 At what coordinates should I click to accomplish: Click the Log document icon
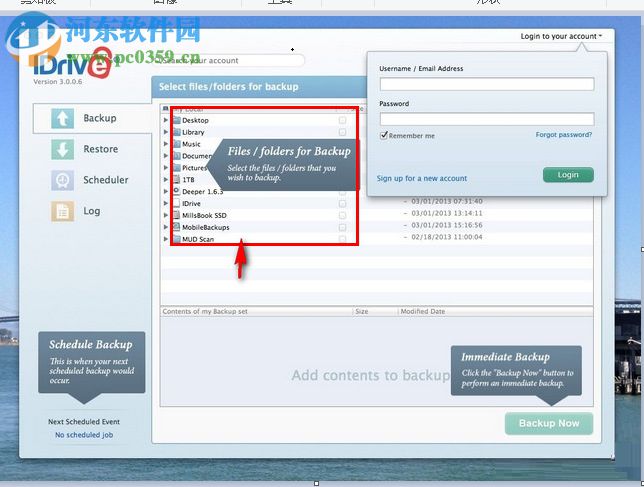(62, 211)
